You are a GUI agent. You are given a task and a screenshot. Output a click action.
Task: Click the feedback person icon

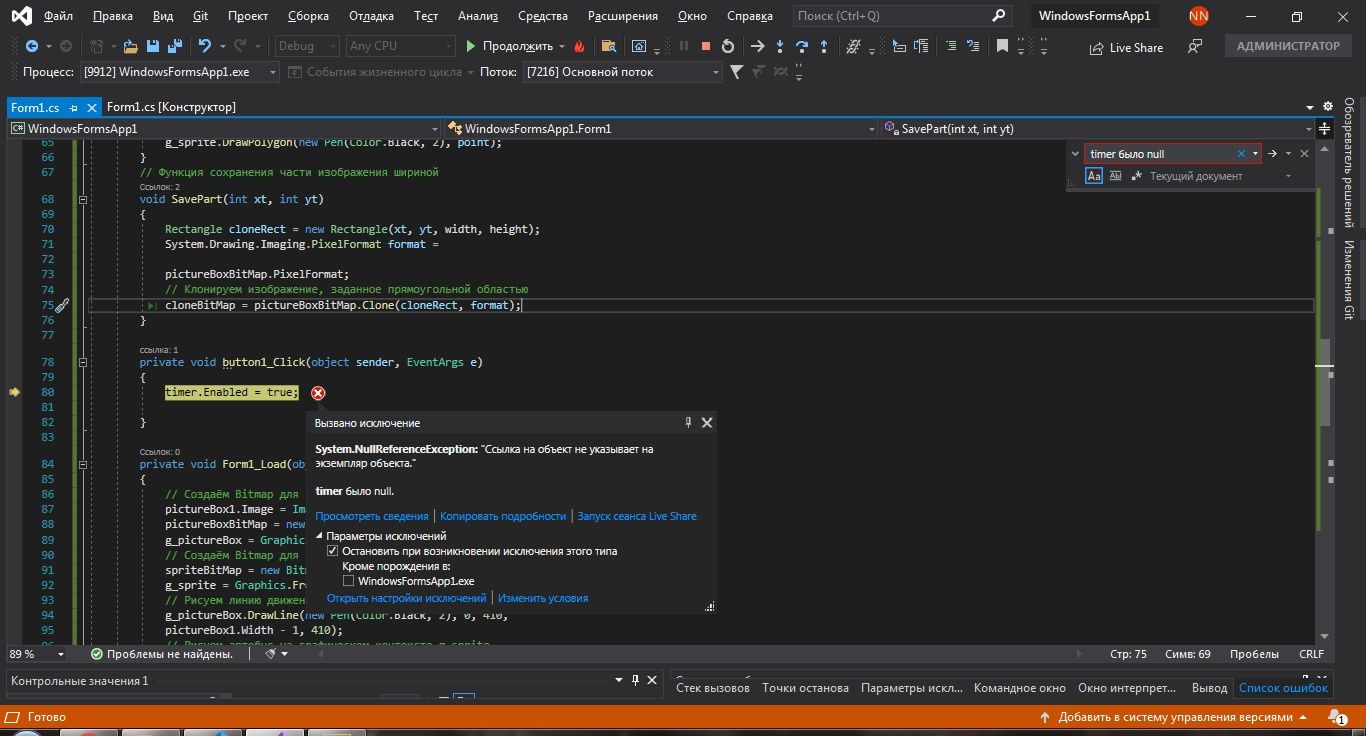pos(1194,46)
